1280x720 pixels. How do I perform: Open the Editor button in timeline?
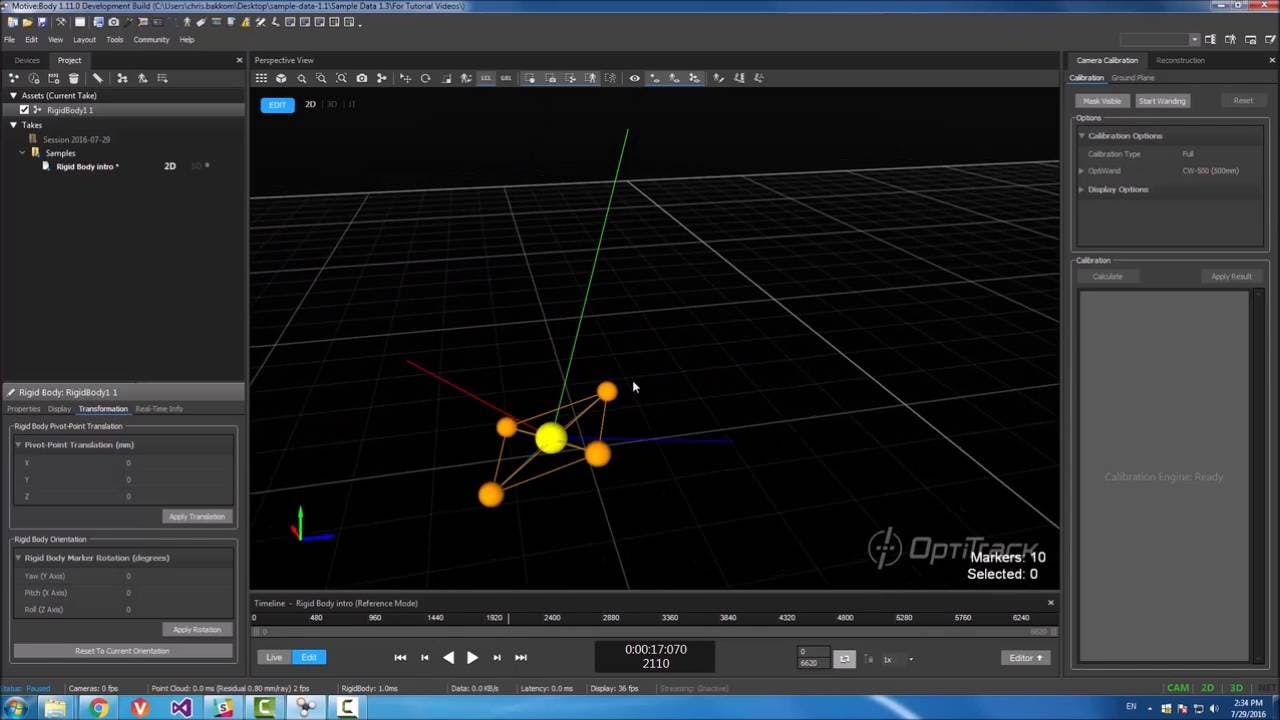(1026, 658)
